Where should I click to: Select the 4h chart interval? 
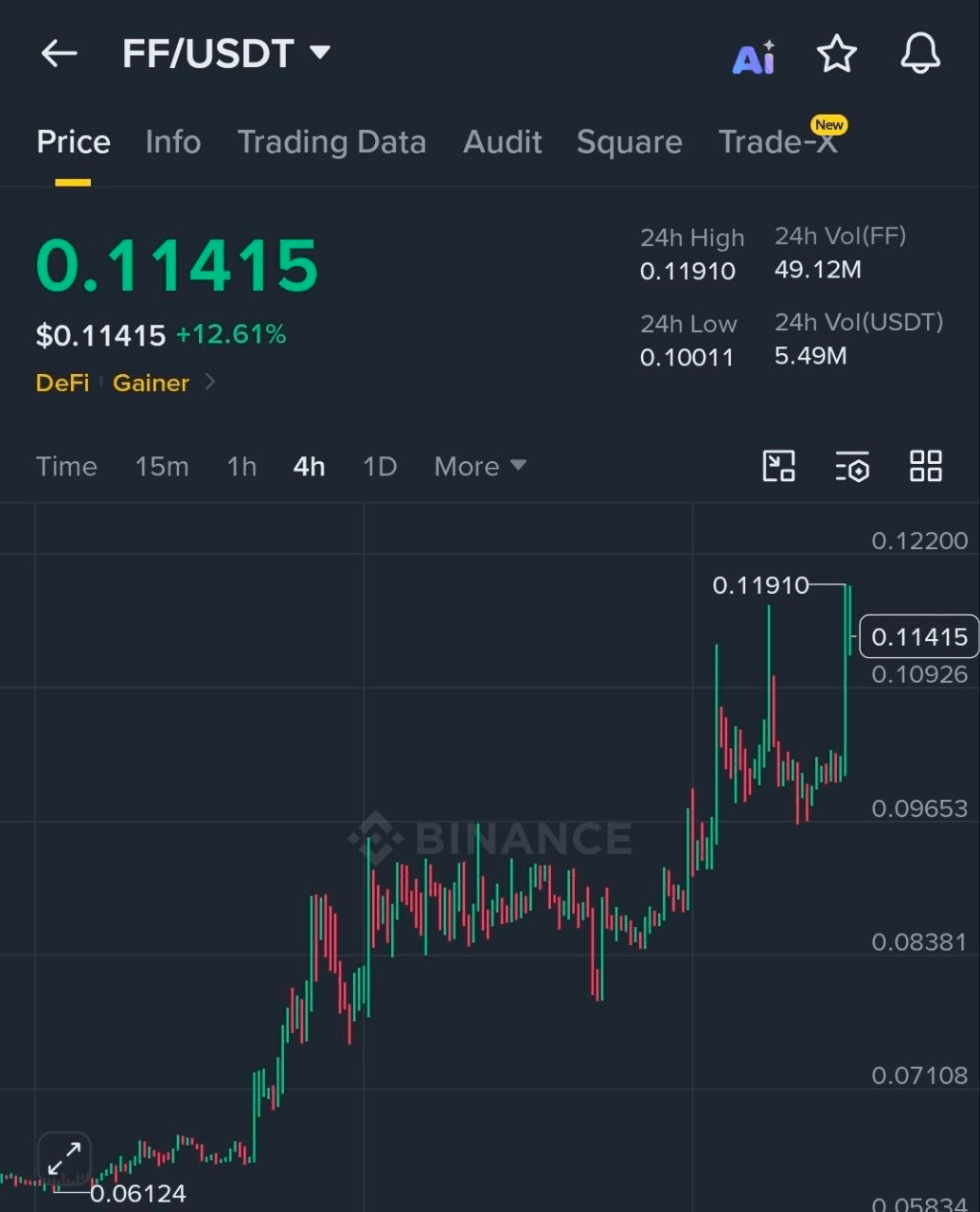point(310,466)
